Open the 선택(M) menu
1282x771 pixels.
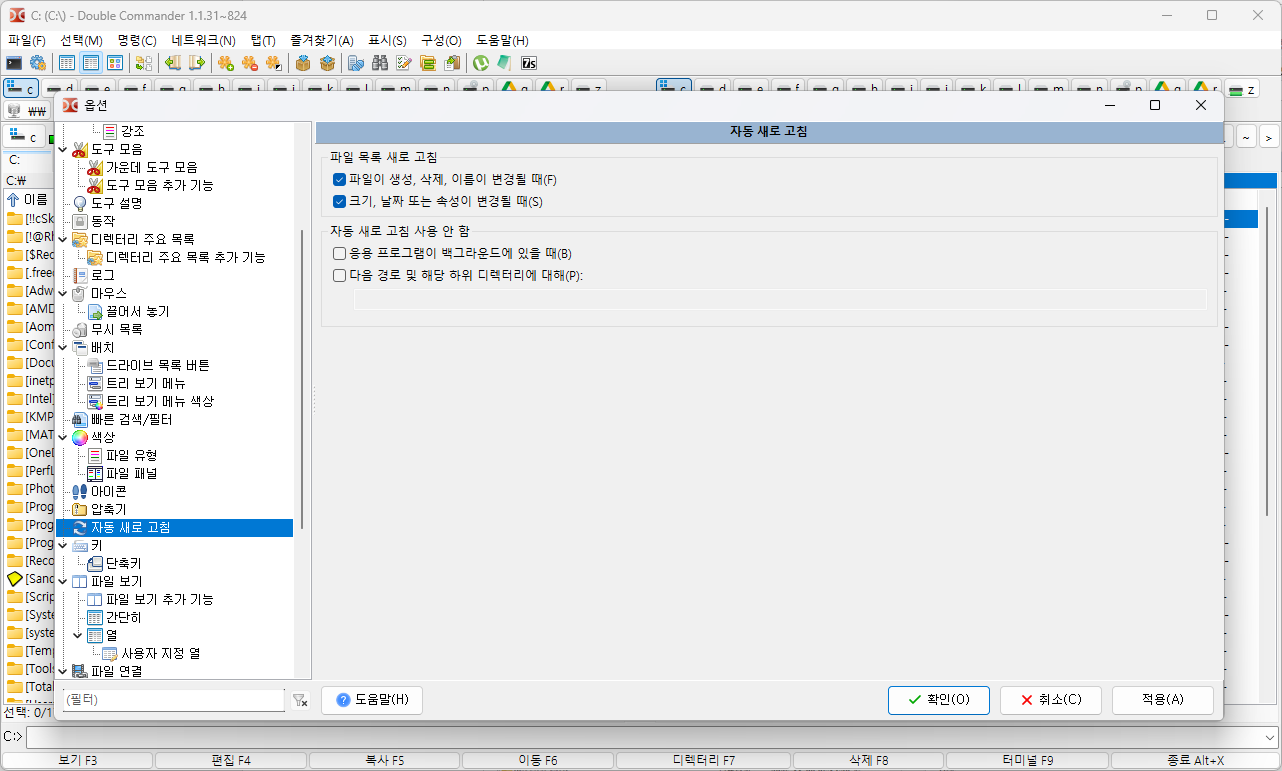81,41
